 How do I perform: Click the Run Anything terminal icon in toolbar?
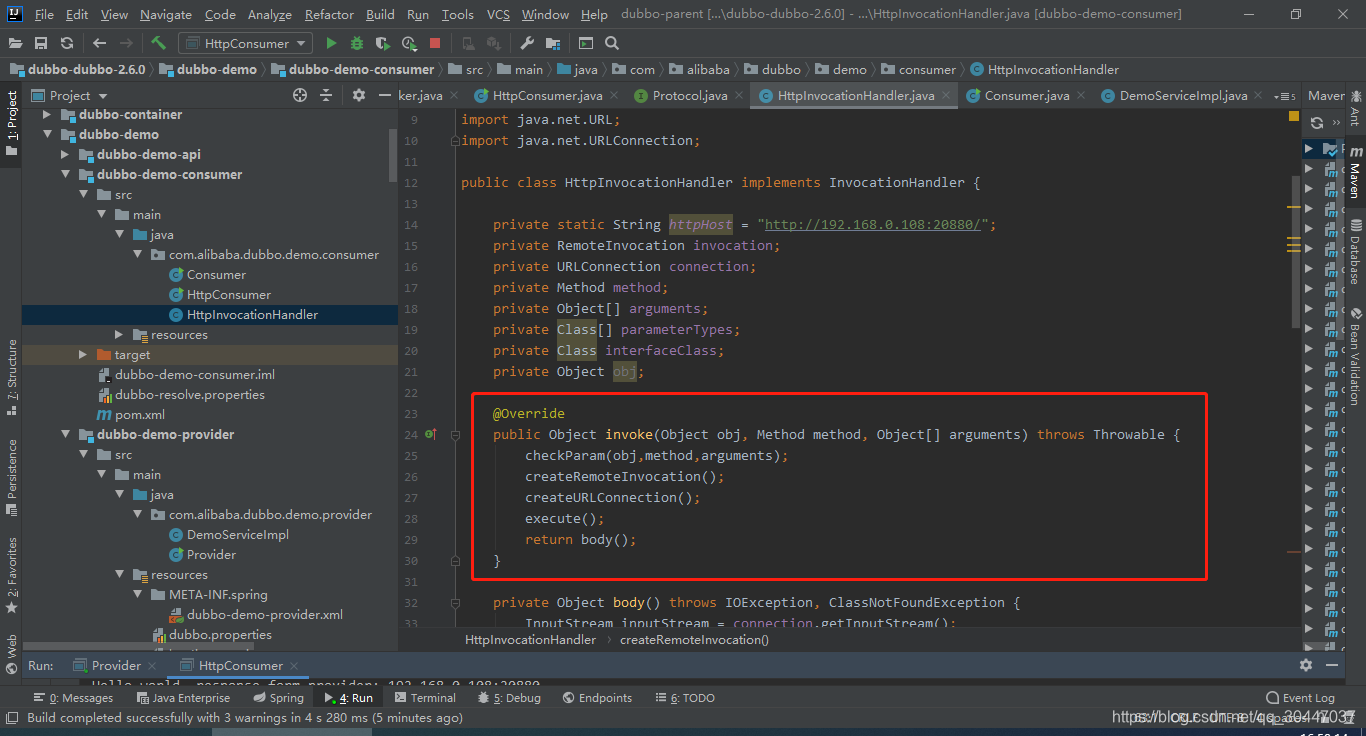[586, 43]
